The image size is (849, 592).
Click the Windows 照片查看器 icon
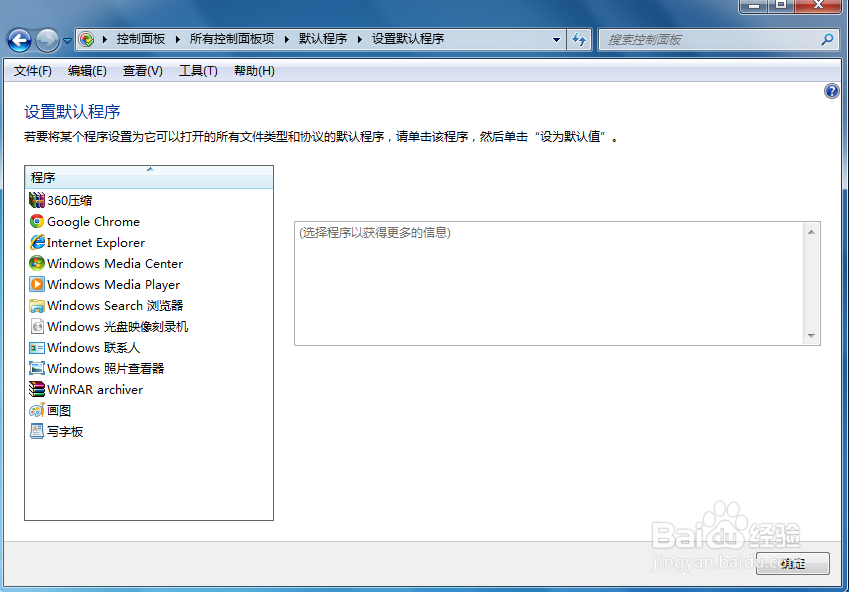pos(37,368)
